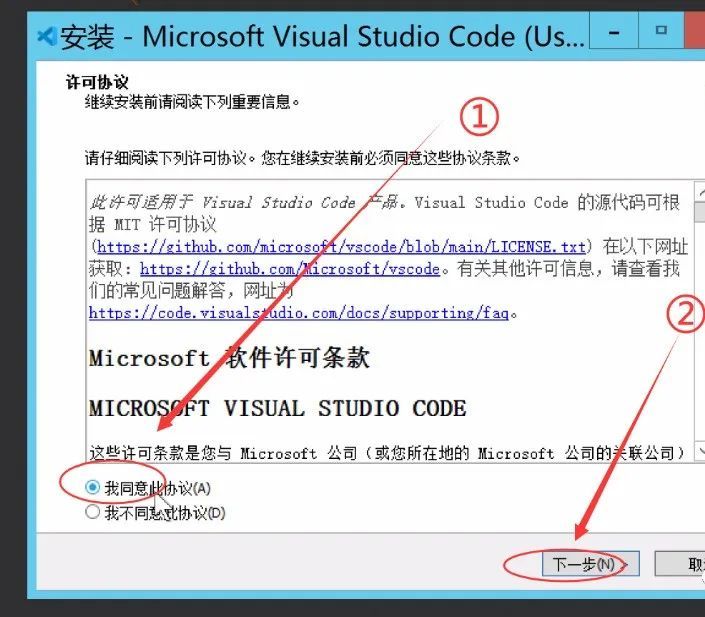Viewport: 705px width, 617px height.
Task: Click the 下一步(N) button
Action: [590, 563]
